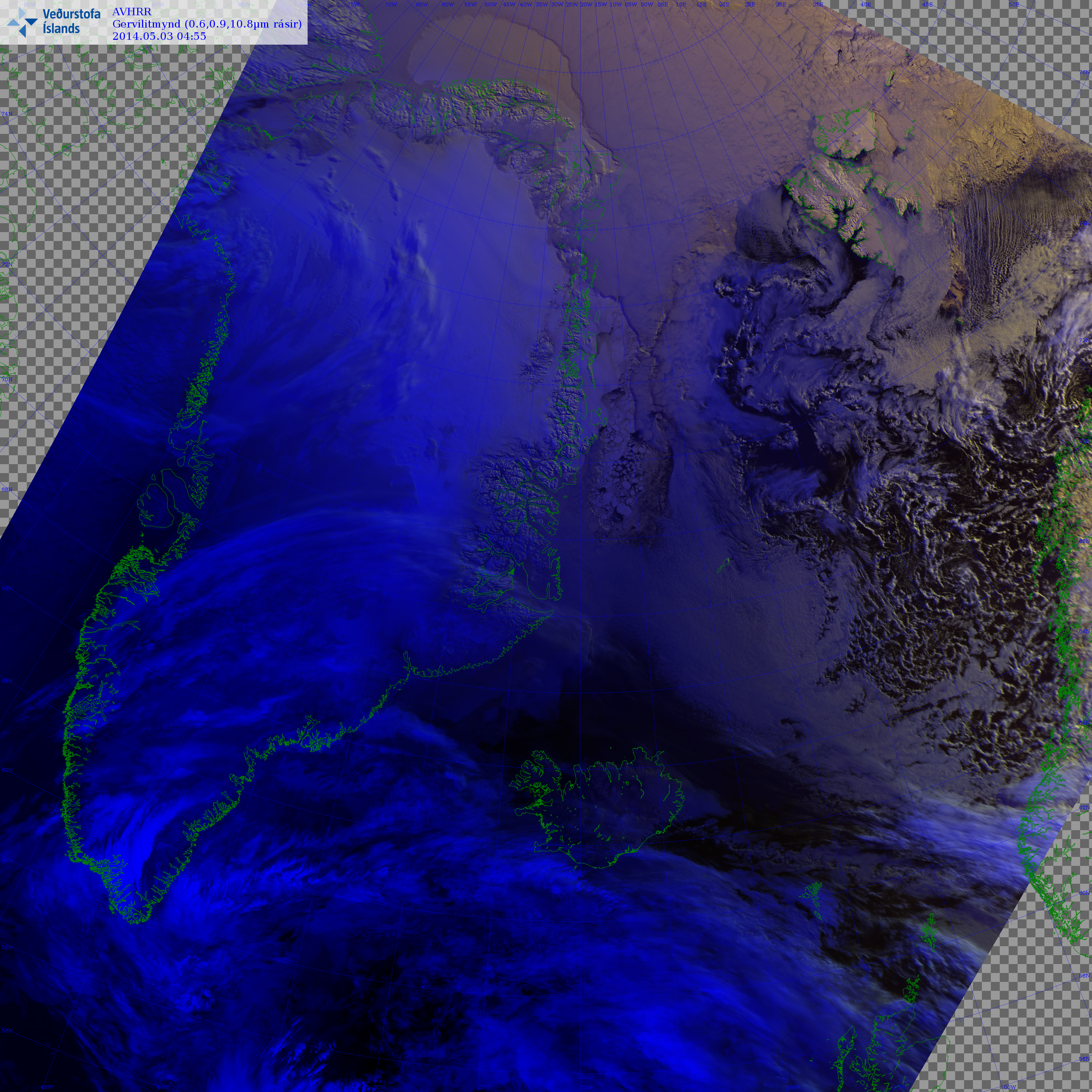Click the 70N latitude label on left edge
This screenshot has width=1092, height=1092.
click(x=7, y=379)
